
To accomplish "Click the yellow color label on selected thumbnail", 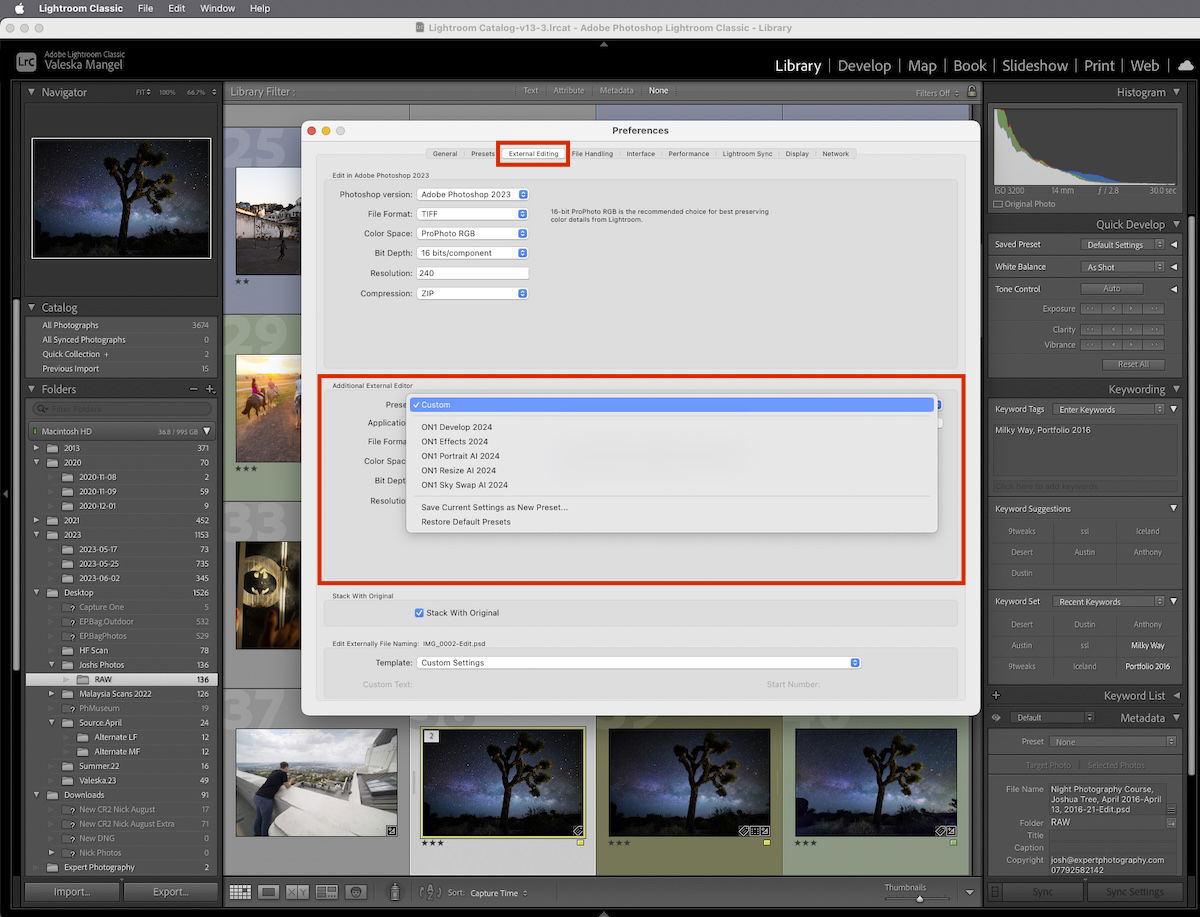I will pyautogui.click(x=580, y=843).
